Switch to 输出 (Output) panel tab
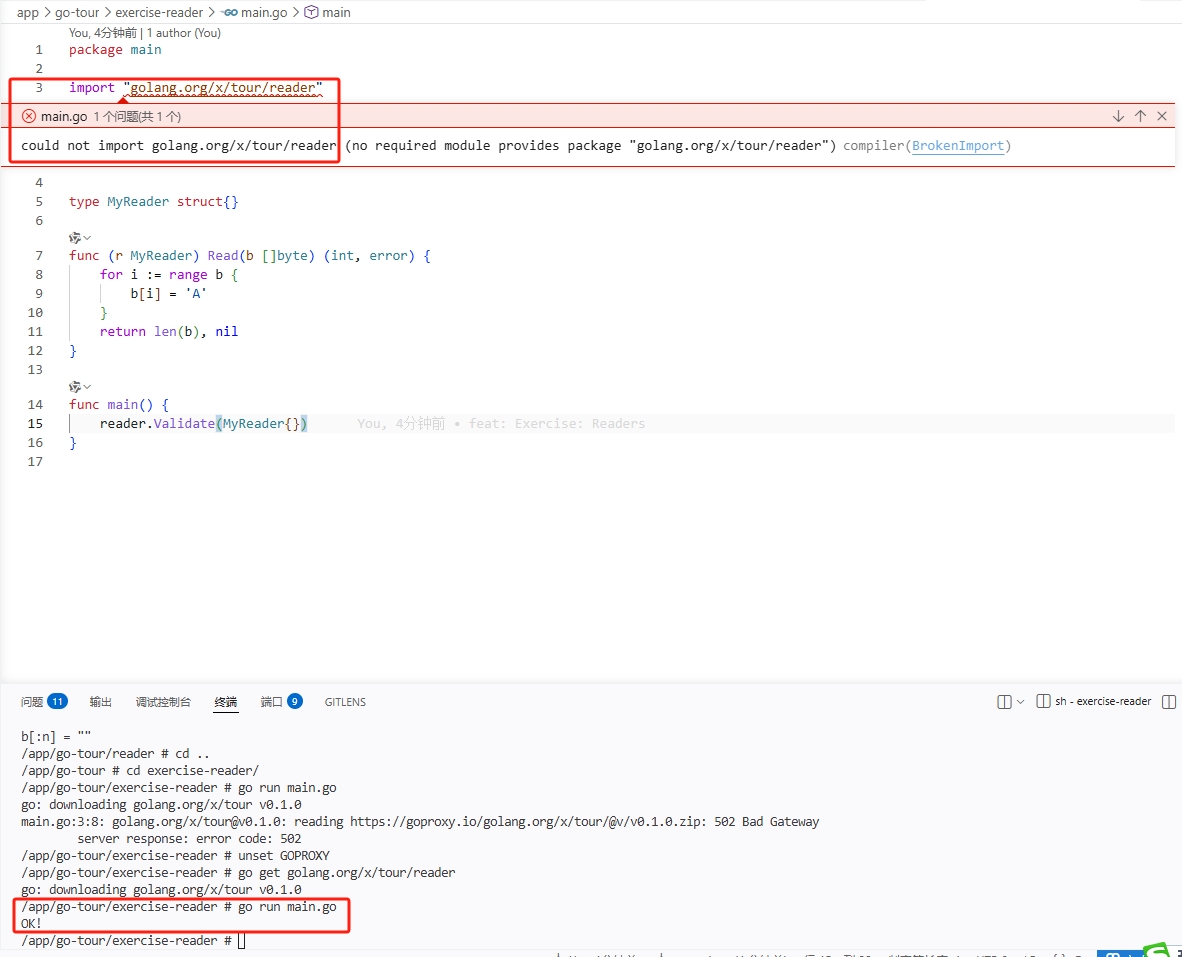Image resolution: width=1182 pixels, height=957 pixels. pos(100,702)
